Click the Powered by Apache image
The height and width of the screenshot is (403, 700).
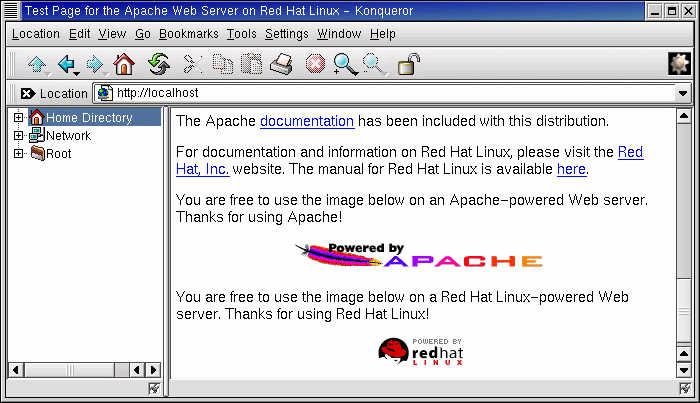[x=418, y=255]
